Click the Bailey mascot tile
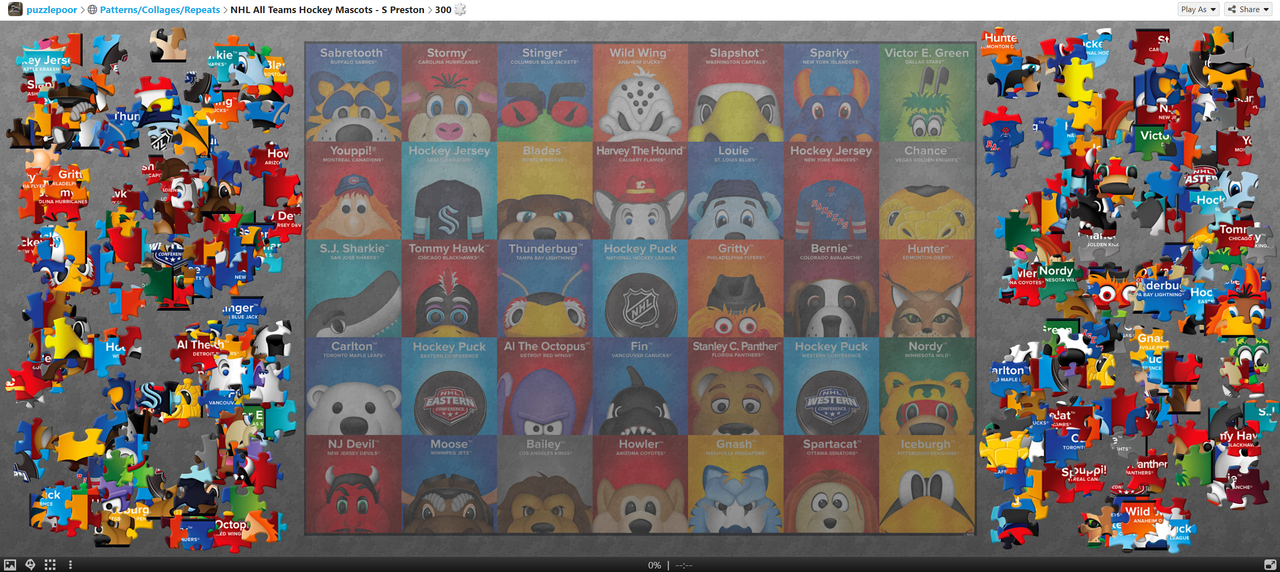The height and width of the screenshot is (572, 1280). [544, 484]
